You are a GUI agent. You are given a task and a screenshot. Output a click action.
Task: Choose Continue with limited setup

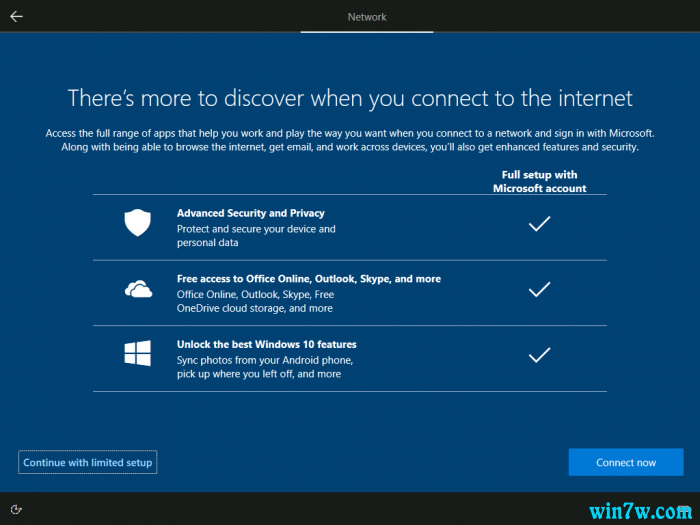(88, 462)
